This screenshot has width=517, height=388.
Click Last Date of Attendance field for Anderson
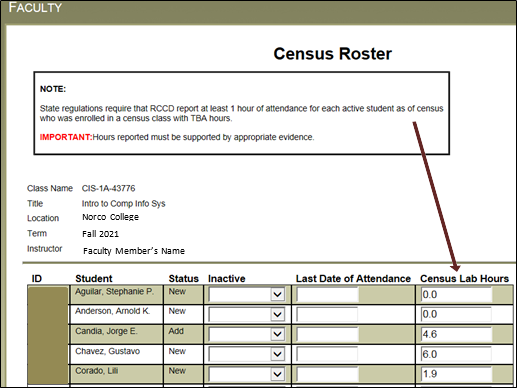[x=327, y=314]
